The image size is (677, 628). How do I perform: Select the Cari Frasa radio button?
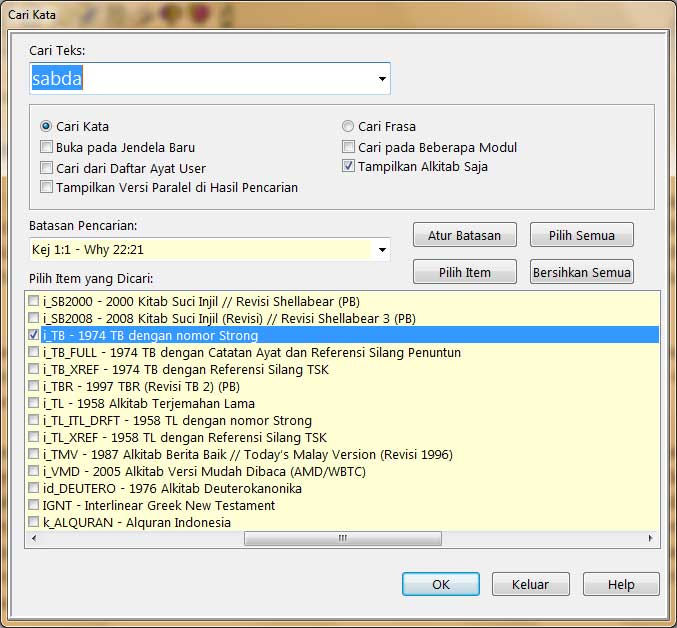(x=348, y=126)
